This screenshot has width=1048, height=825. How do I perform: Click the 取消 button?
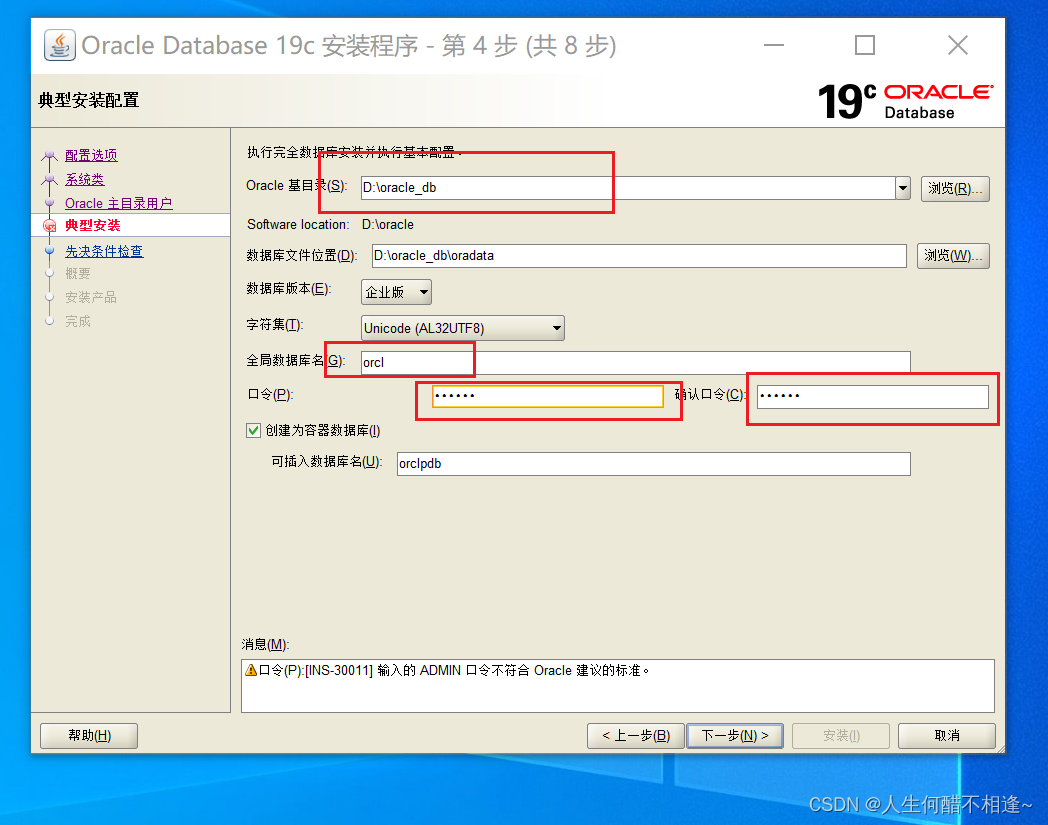coord(946,735)
